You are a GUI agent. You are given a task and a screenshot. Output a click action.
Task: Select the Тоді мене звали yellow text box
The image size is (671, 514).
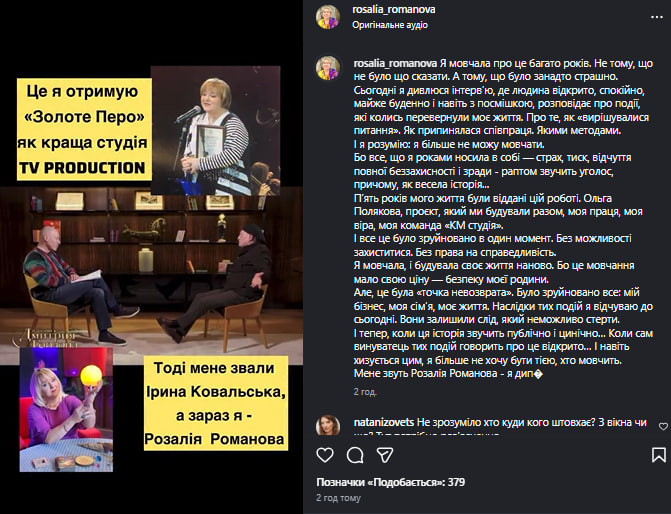pos(216,403)
